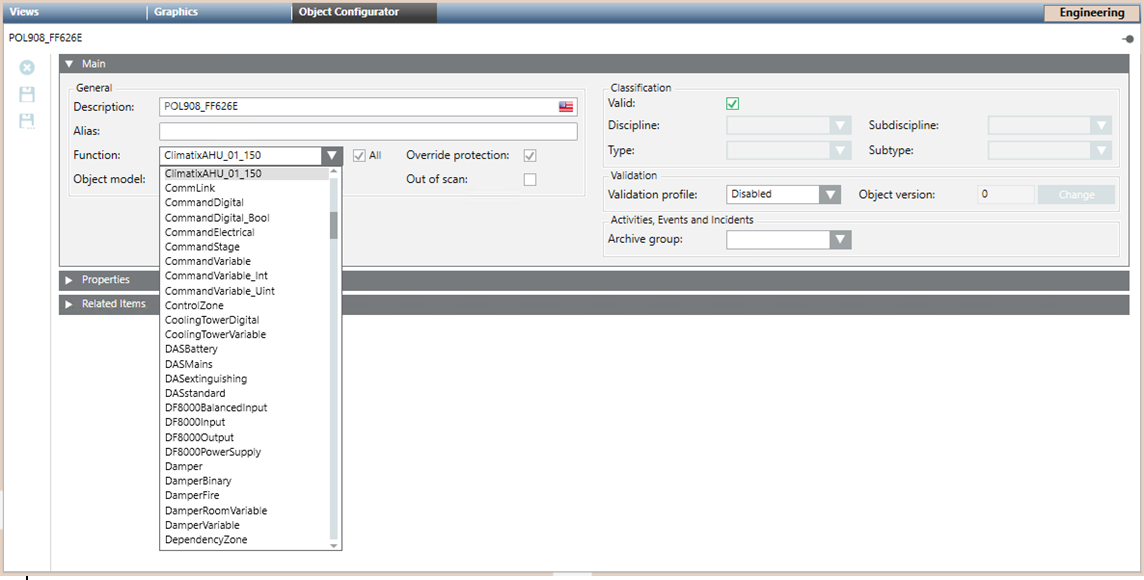
Task: Expand the Related Items section
Action: (110, 303)
